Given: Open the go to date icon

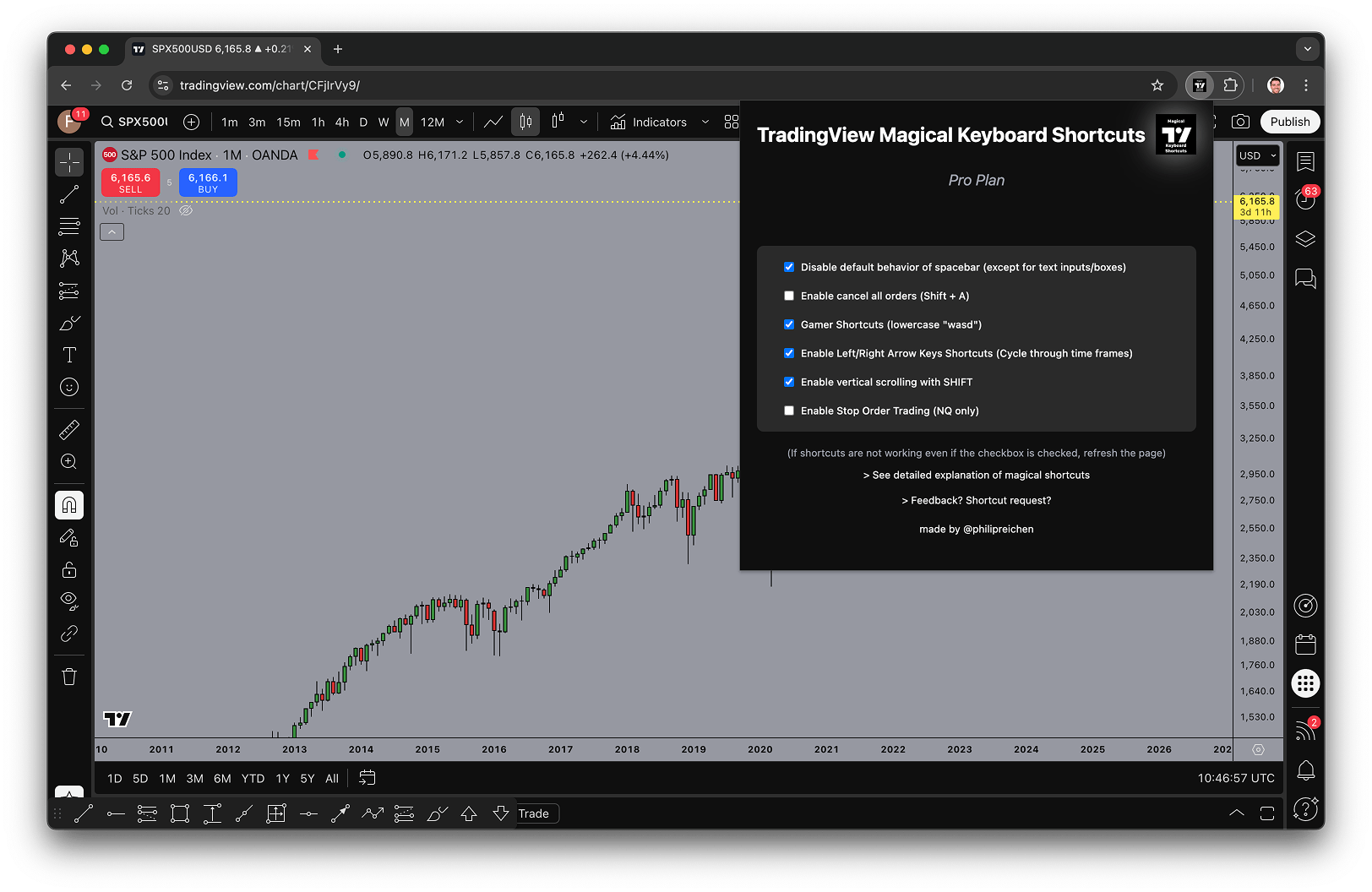Looking at the screenshot, I should [367, 778].
